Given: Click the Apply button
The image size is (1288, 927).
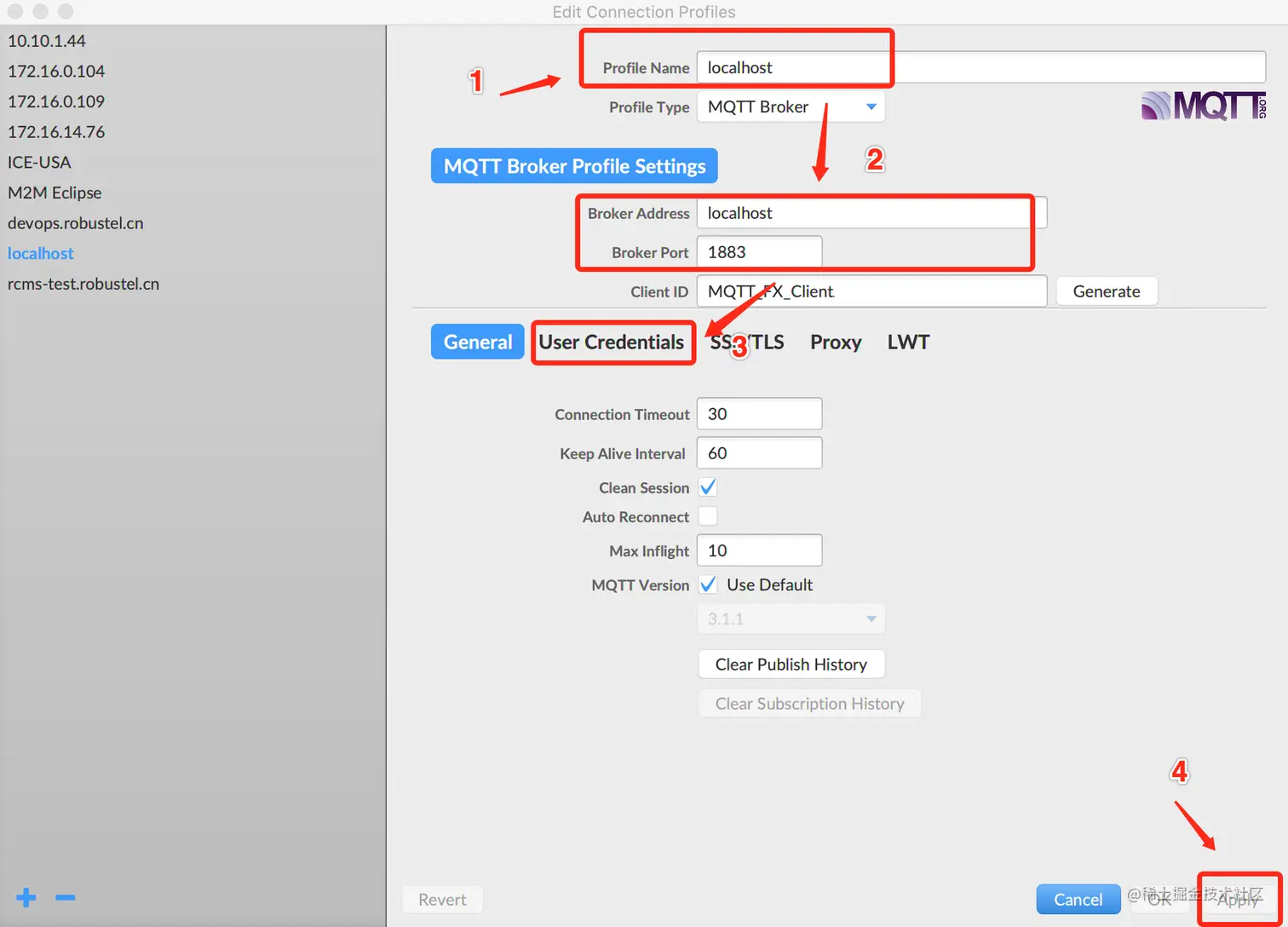Looking at the screenshot, I should coord(1239,900).
